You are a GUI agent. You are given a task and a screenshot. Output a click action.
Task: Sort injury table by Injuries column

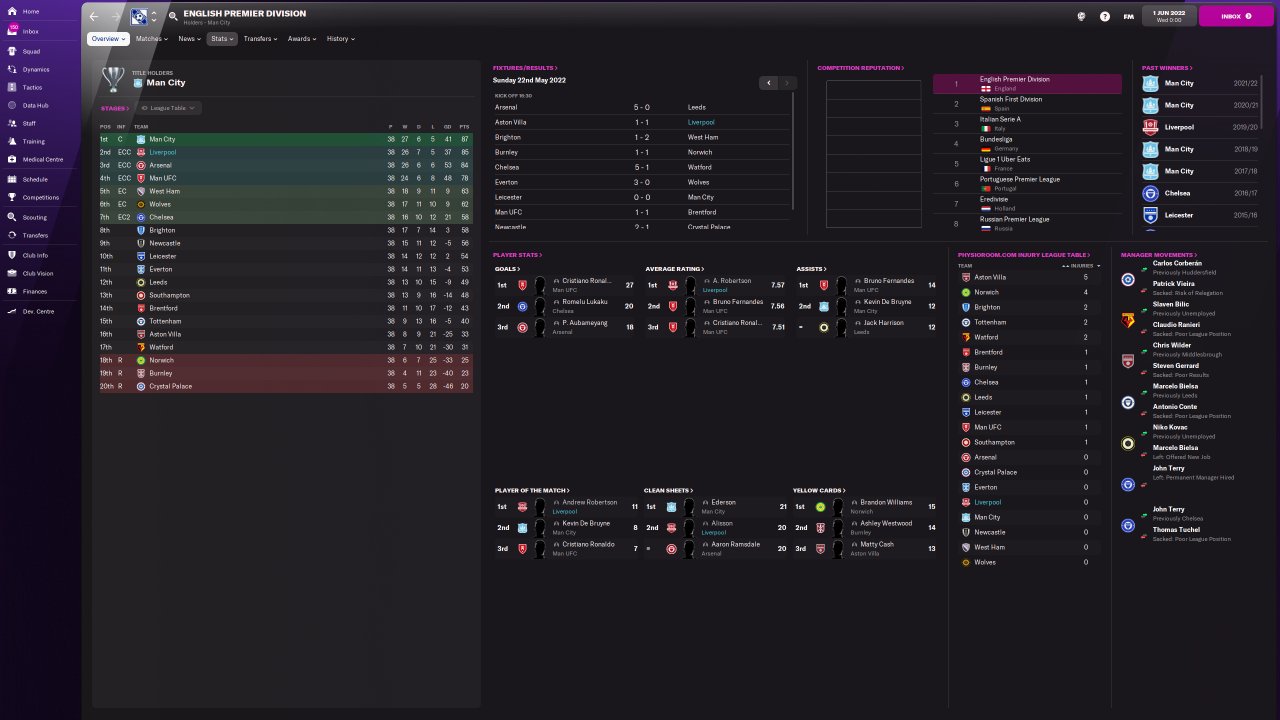(x=1081, y=266)
